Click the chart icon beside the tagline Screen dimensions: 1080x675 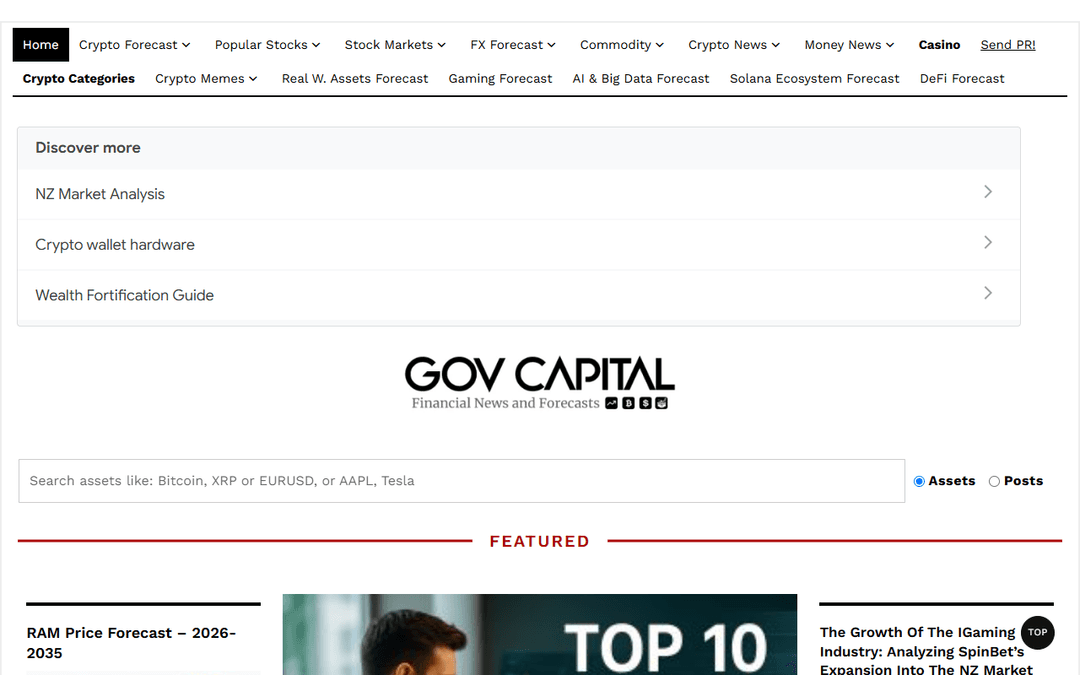[x=612, y=404]
